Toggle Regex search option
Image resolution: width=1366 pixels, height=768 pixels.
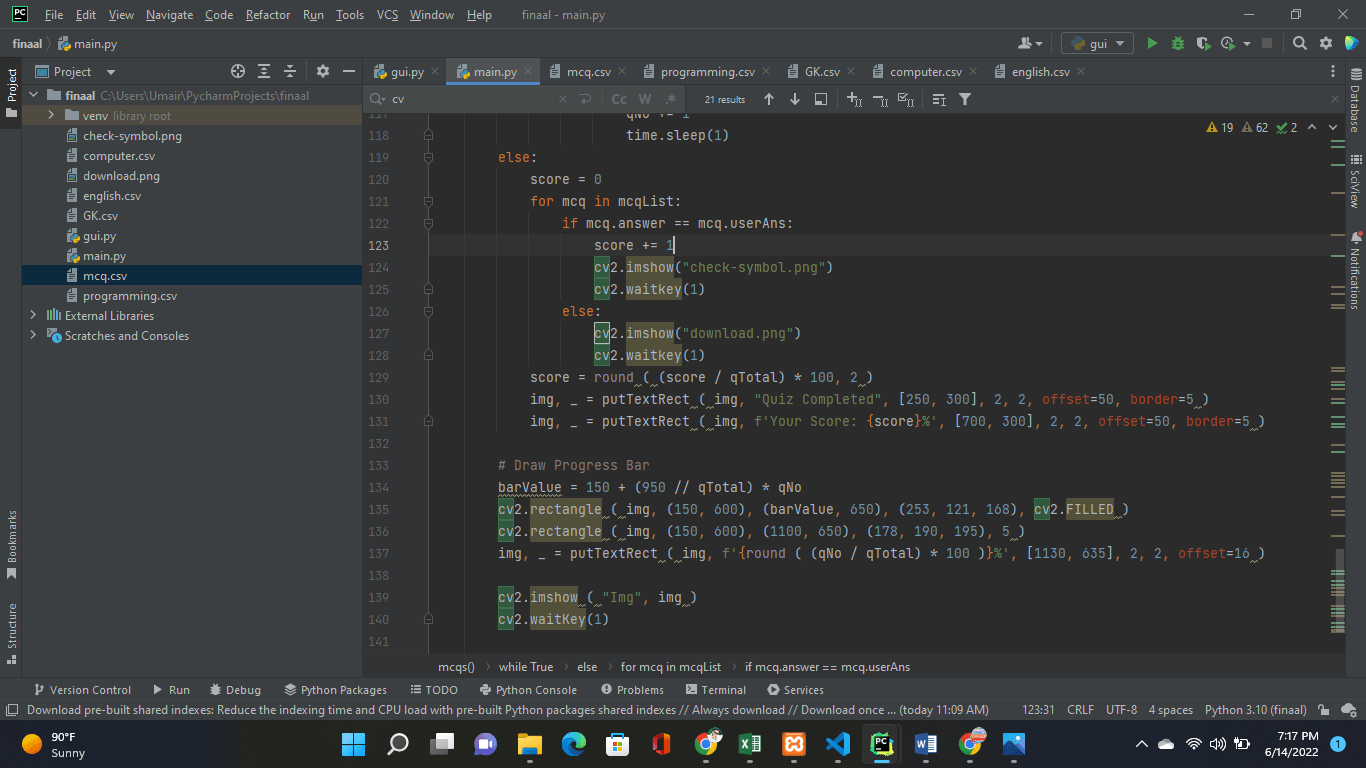click(x=671, y=99)
